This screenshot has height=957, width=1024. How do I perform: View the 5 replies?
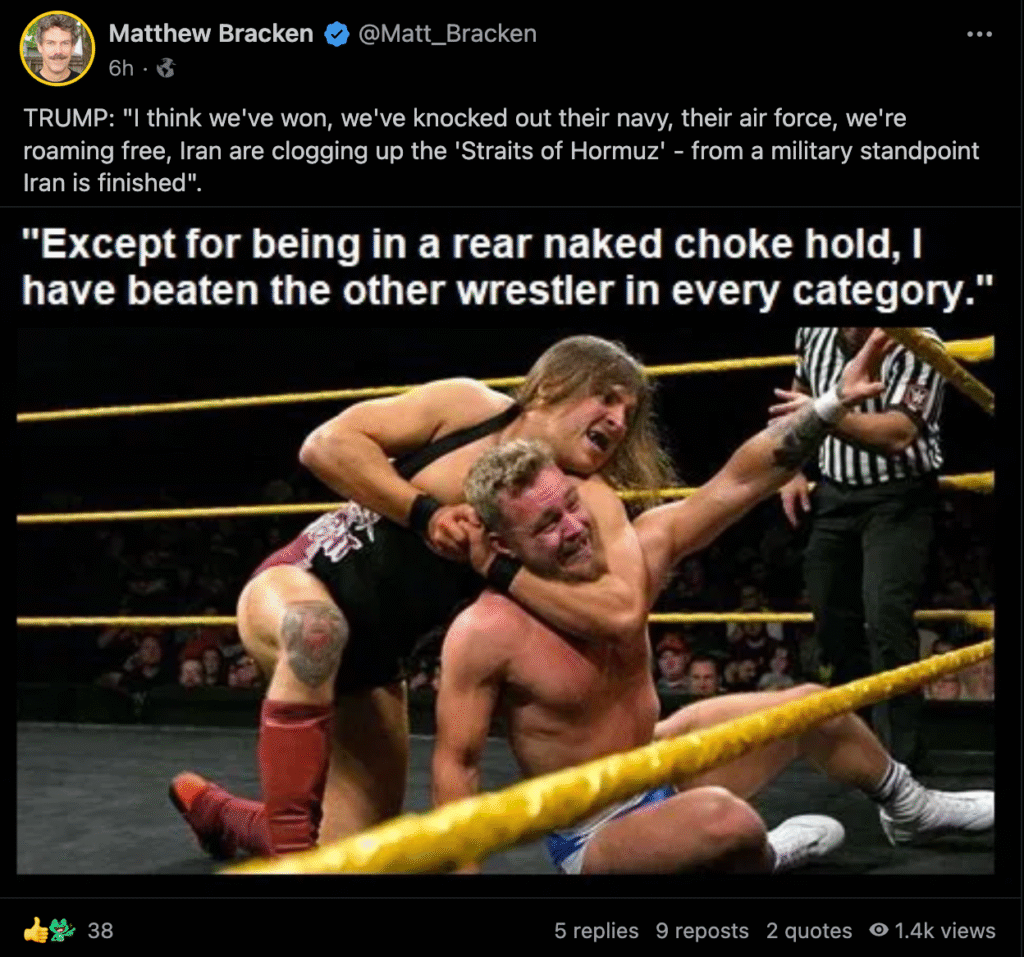coord(596,930)
